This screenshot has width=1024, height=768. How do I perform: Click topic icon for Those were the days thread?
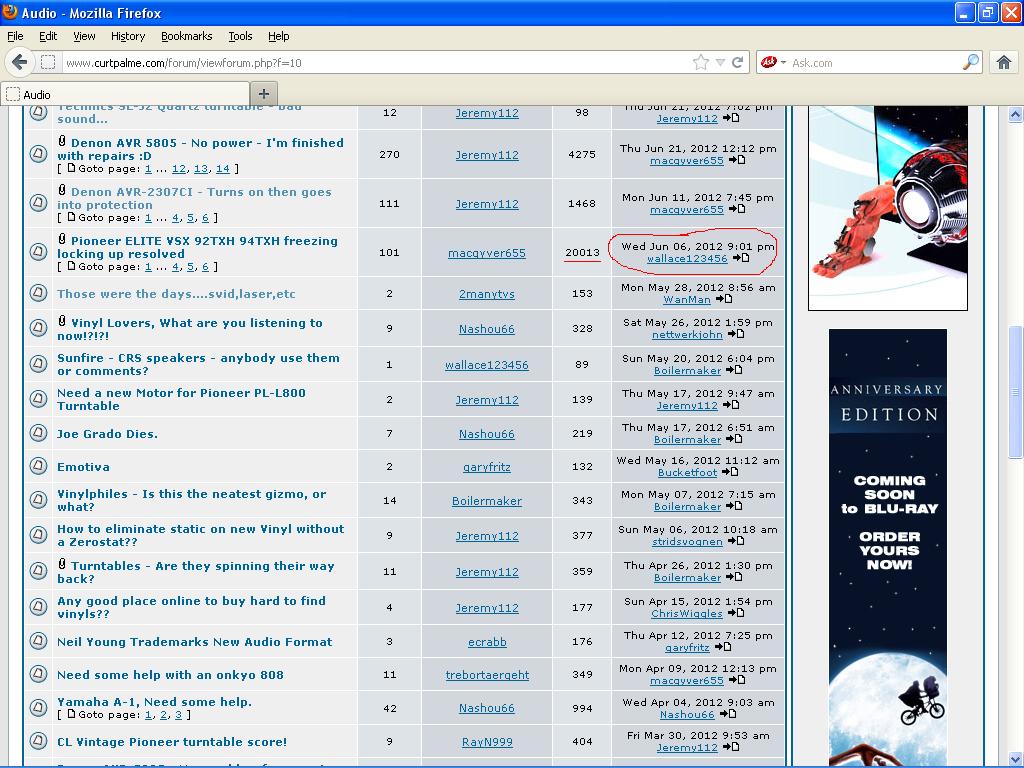(x=39, y=293)
